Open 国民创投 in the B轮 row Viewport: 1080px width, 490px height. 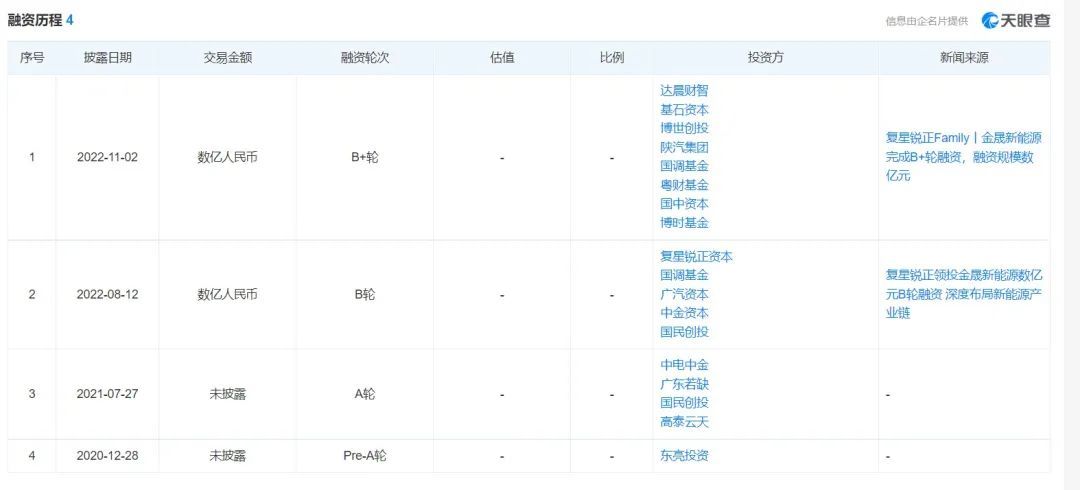(x=684, y=331)
